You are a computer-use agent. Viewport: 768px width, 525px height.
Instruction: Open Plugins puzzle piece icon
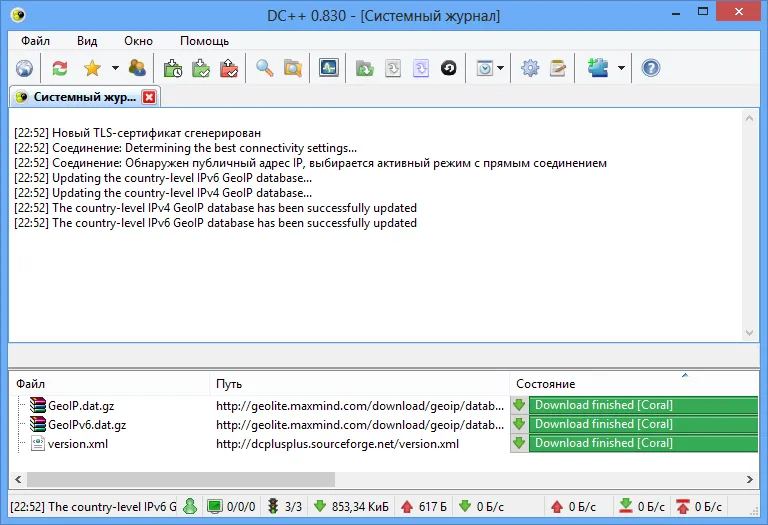tap(598, 68)
